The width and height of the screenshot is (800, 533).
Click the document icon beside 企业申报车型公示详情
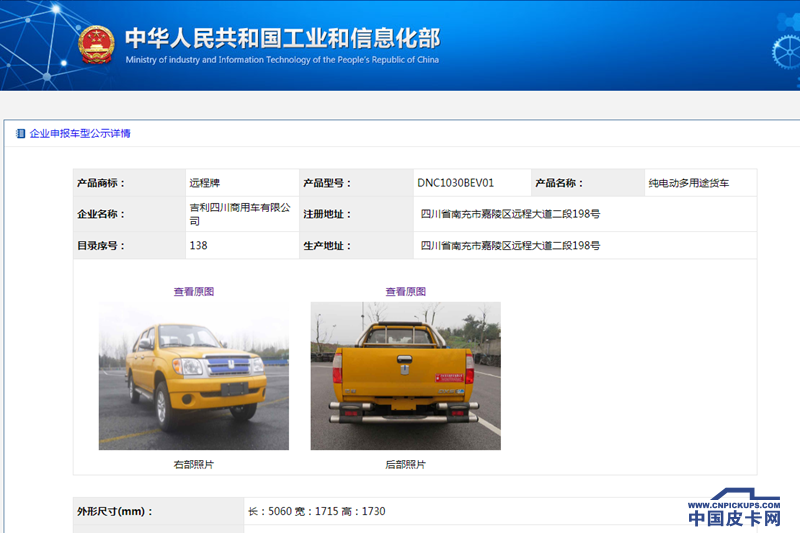[x=20, y=134]
